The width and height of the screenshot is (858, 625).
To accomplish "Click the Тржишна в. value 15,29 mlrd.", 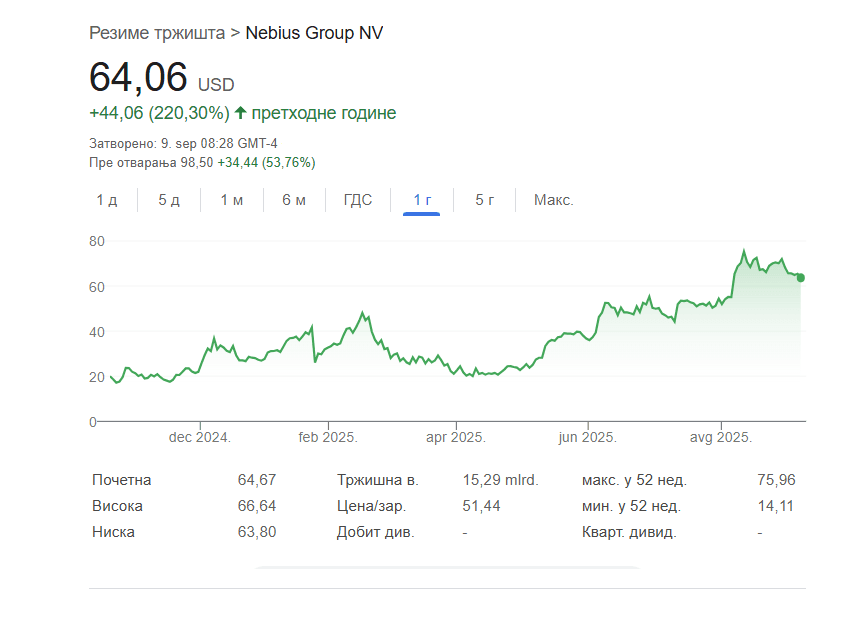I will [x=501, y=480].
